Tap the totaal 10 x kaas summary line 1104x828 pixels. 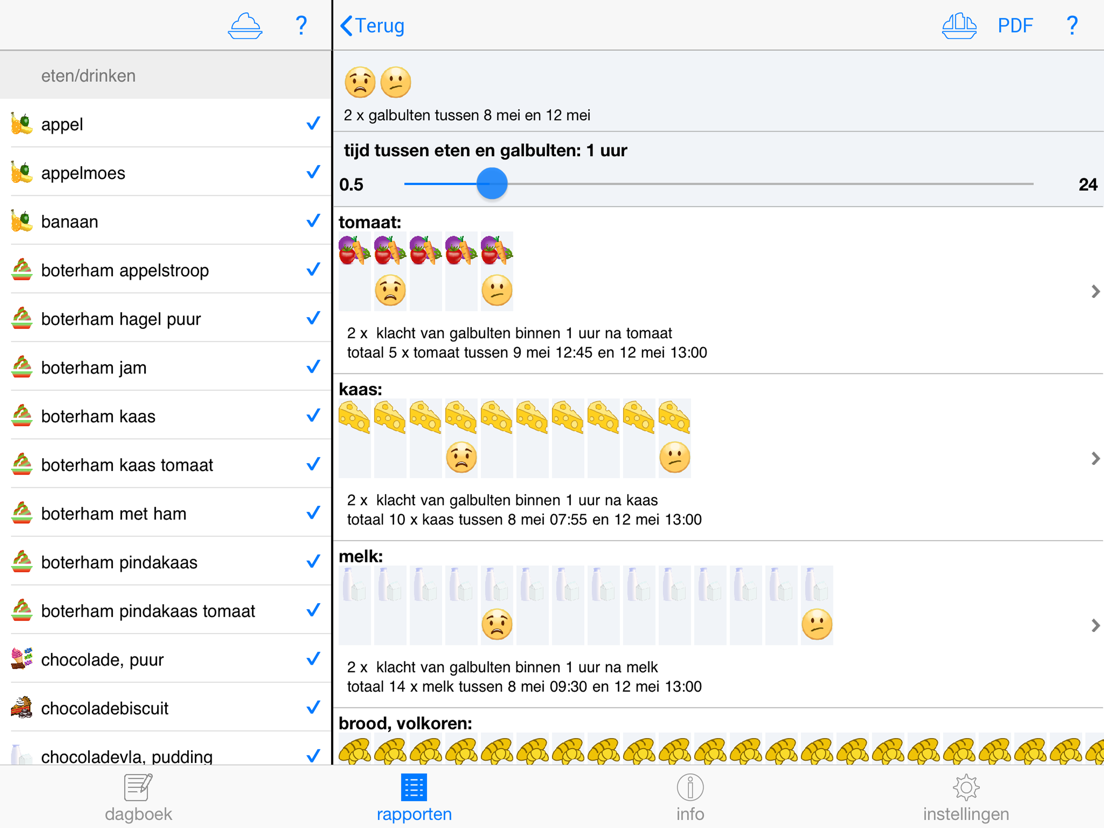(x=524, y=520)
